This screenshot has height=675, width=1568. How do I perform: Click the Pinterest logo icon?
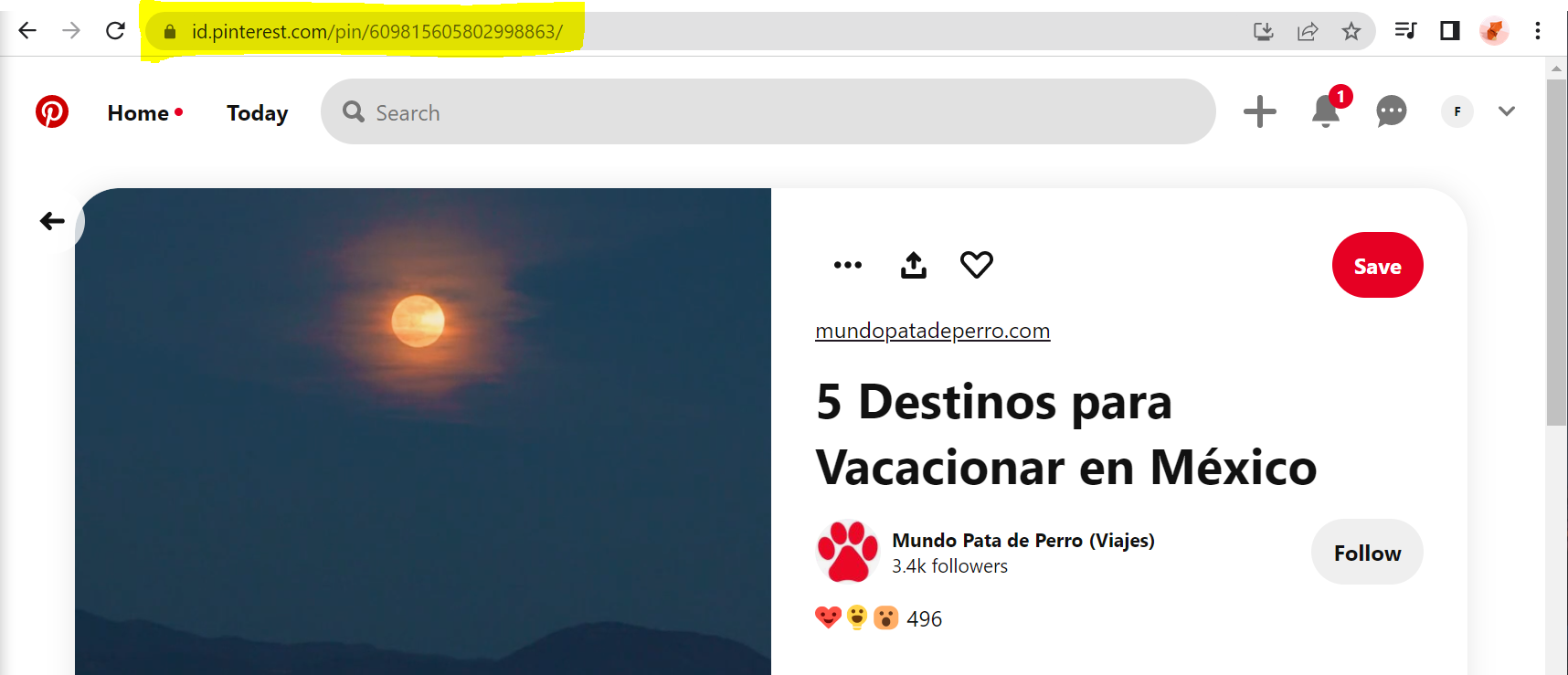[x=52, y=111]
